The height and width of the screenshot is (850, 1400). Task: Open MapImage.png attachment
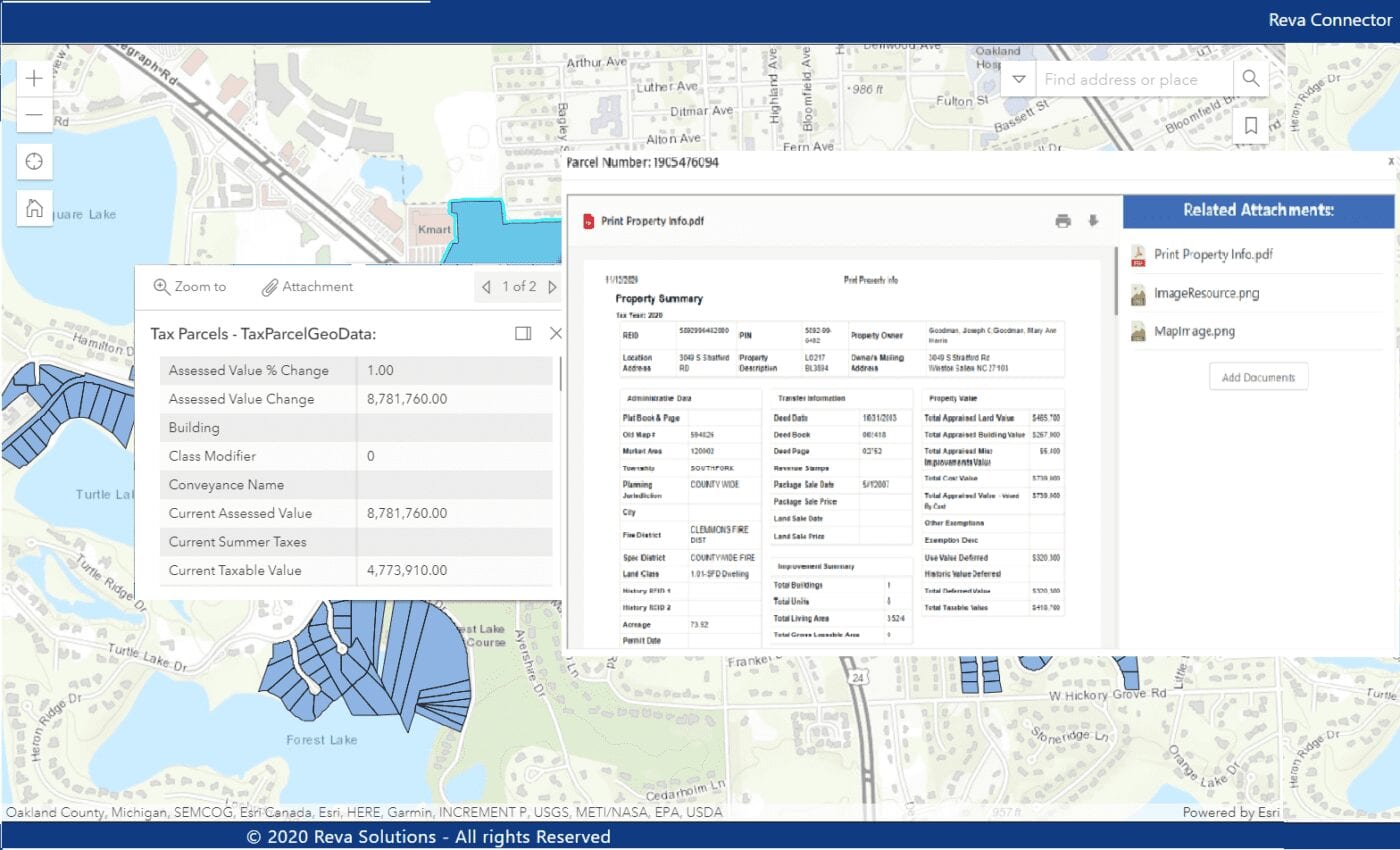click(1194, 331)
